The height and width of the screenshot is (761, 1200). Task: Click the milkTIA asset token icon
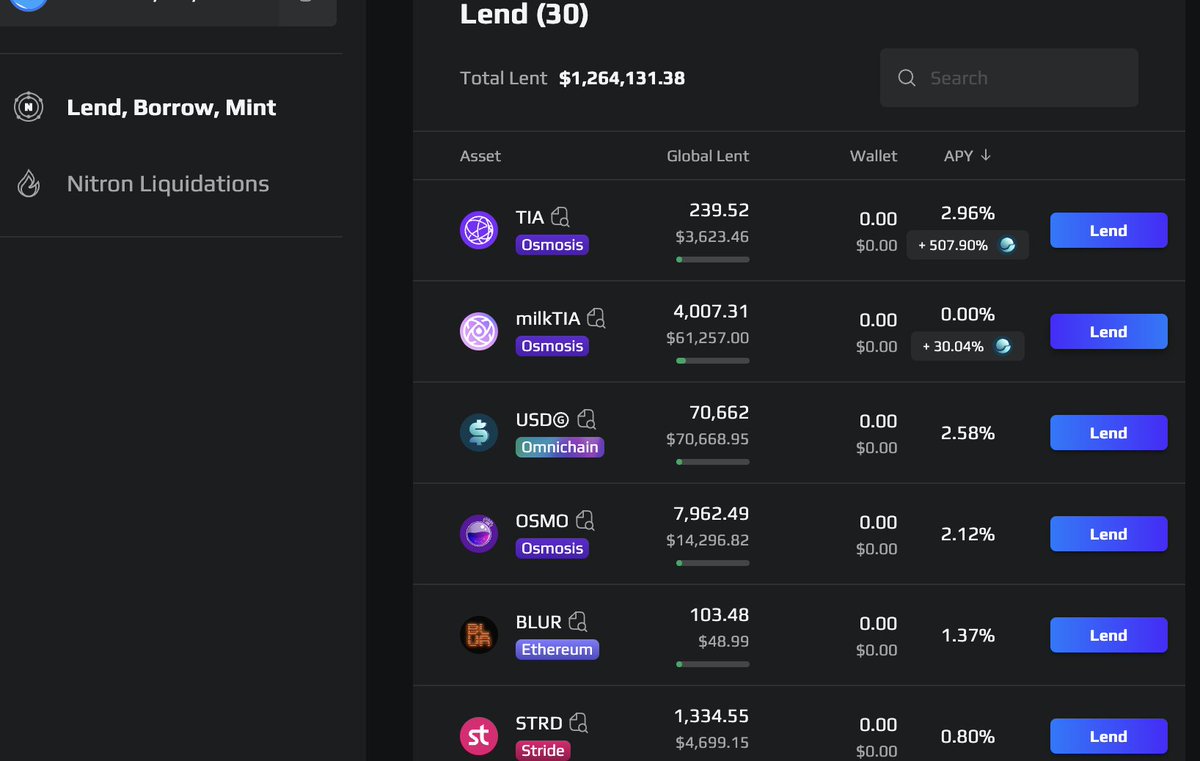pyautogui.click(x=479, y=331)
